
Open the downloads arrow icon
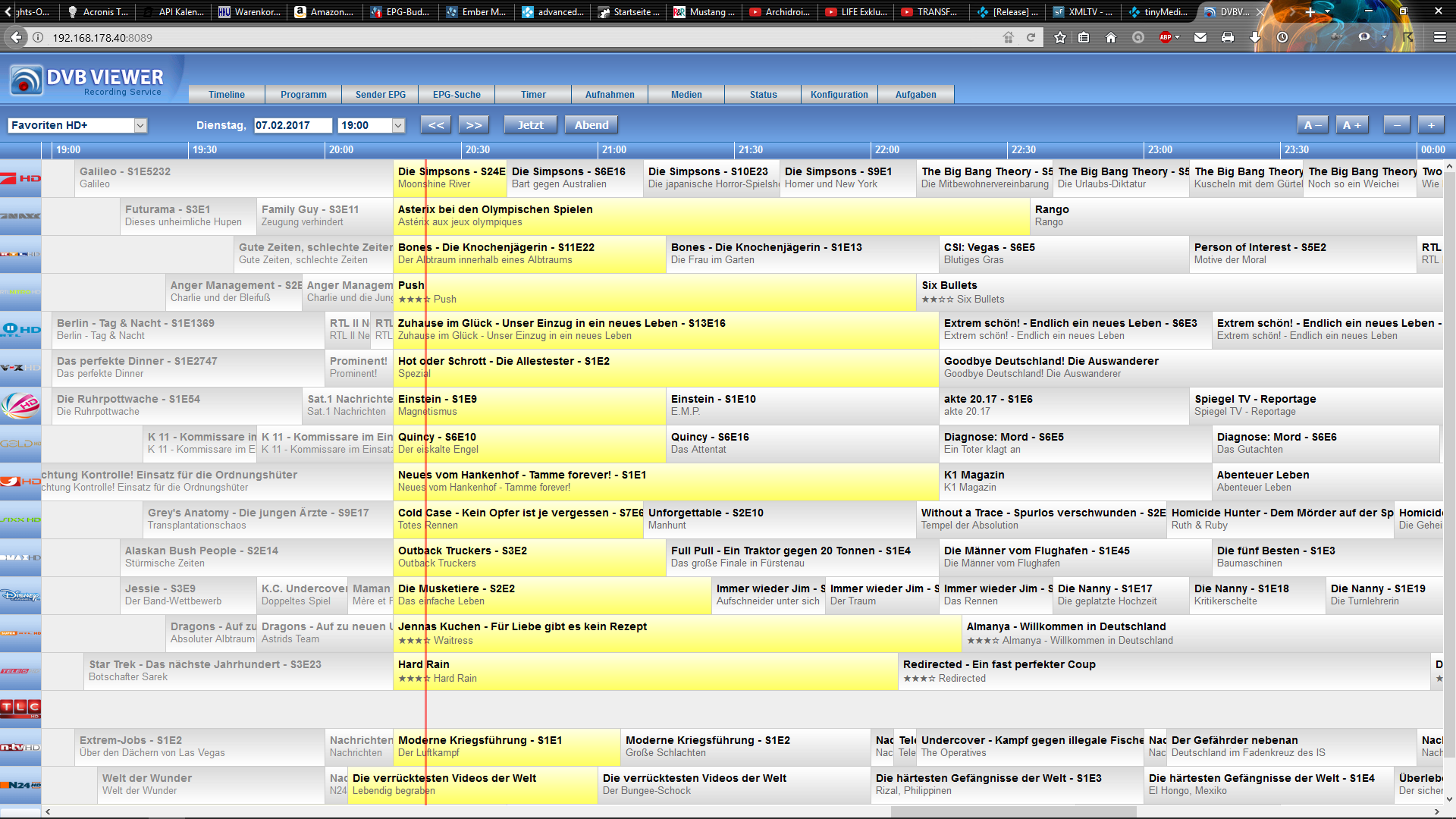pos(1255,37)
